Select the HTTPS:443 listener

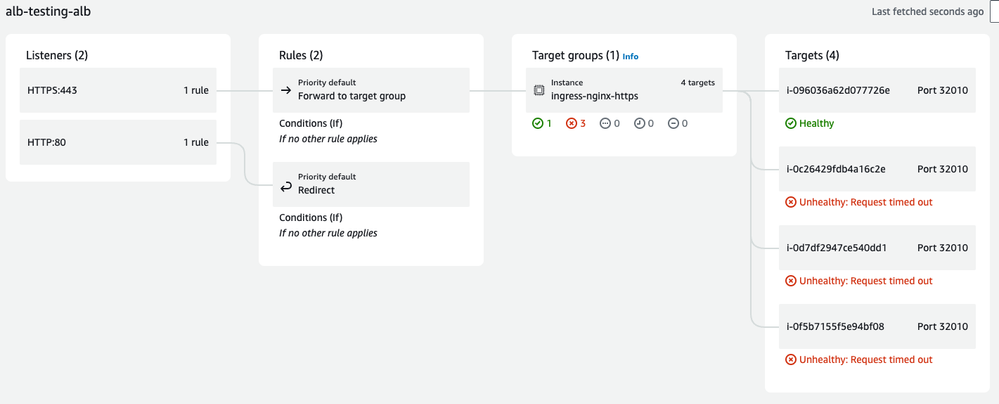point(118,90)
